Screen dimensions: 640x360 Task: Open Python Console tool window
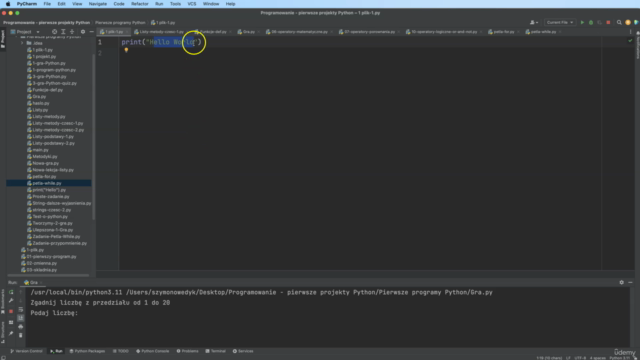click(x=152, y=351)
